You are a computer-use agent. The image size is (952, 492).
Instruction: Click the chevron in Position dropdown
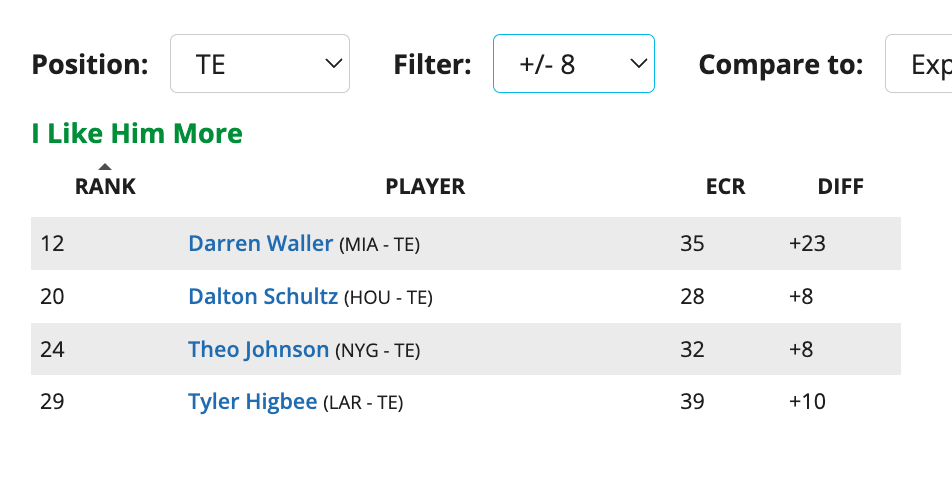coord(334,65)
